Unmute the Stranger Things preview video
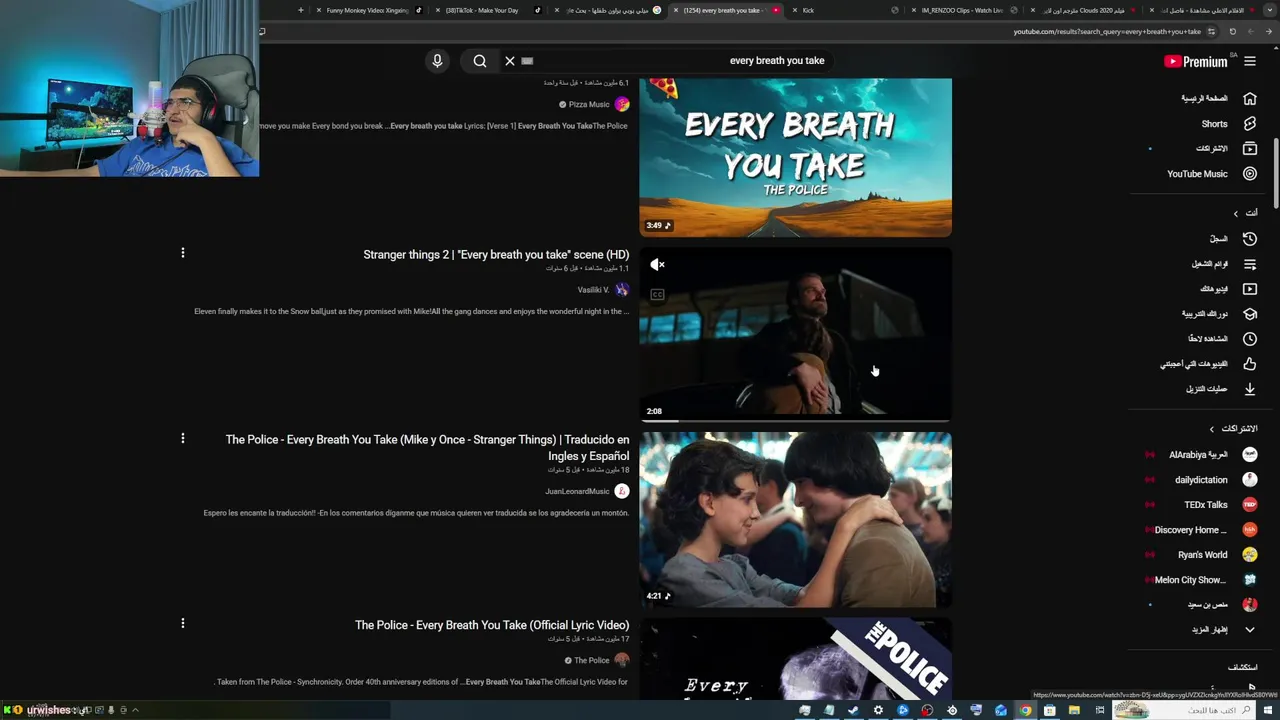1280x720 pixels. 657,265
